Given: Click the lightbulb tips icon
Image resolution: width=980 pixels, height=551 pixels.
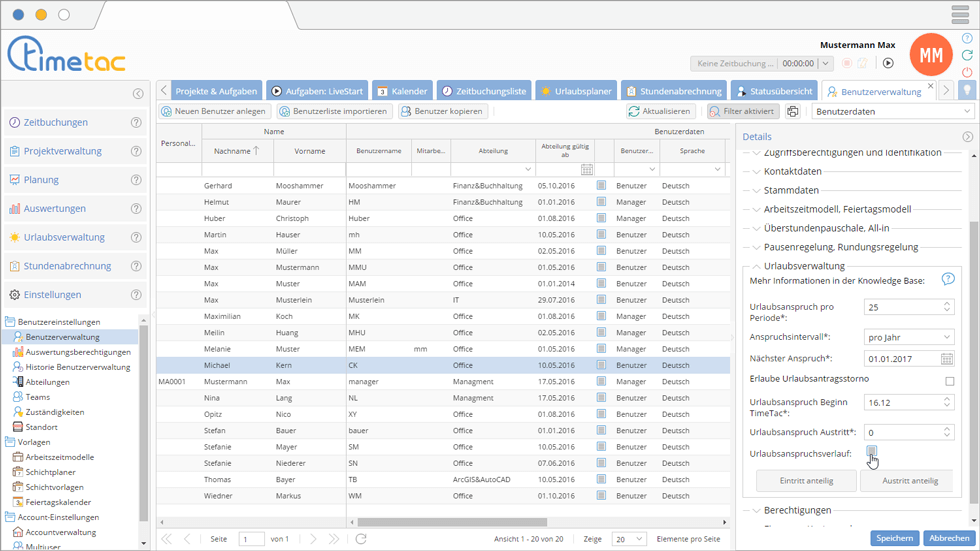Looking at the screenshot, I should pos(967,90).
